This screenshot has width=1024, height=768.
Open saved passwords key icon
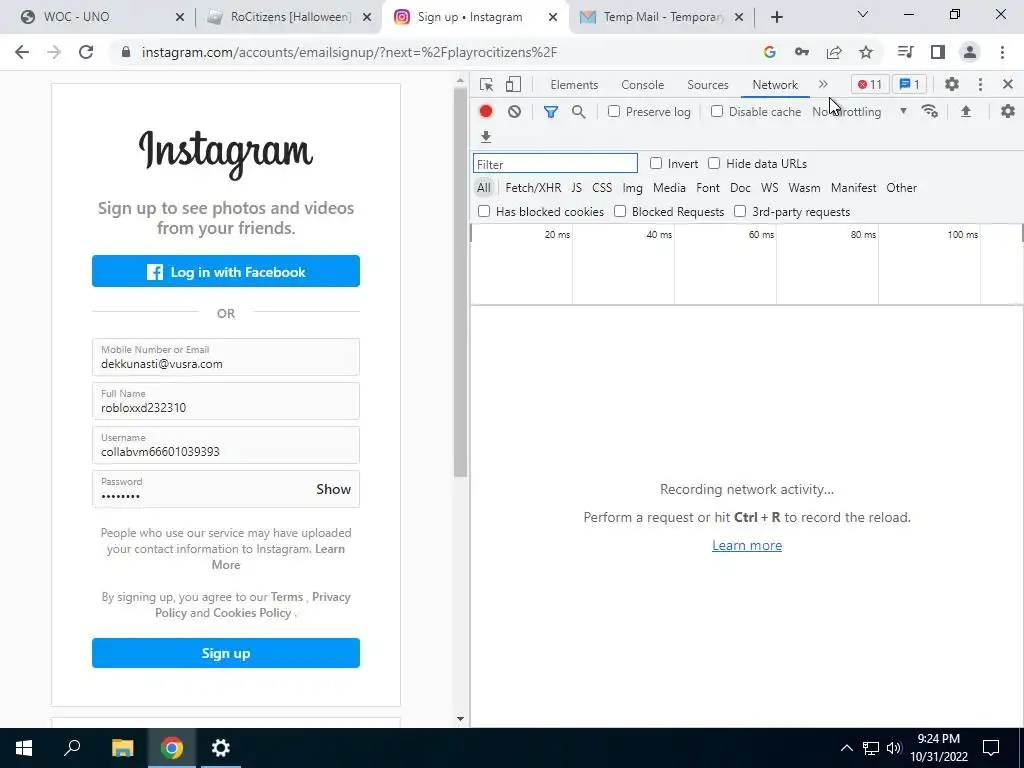(801, 52)
